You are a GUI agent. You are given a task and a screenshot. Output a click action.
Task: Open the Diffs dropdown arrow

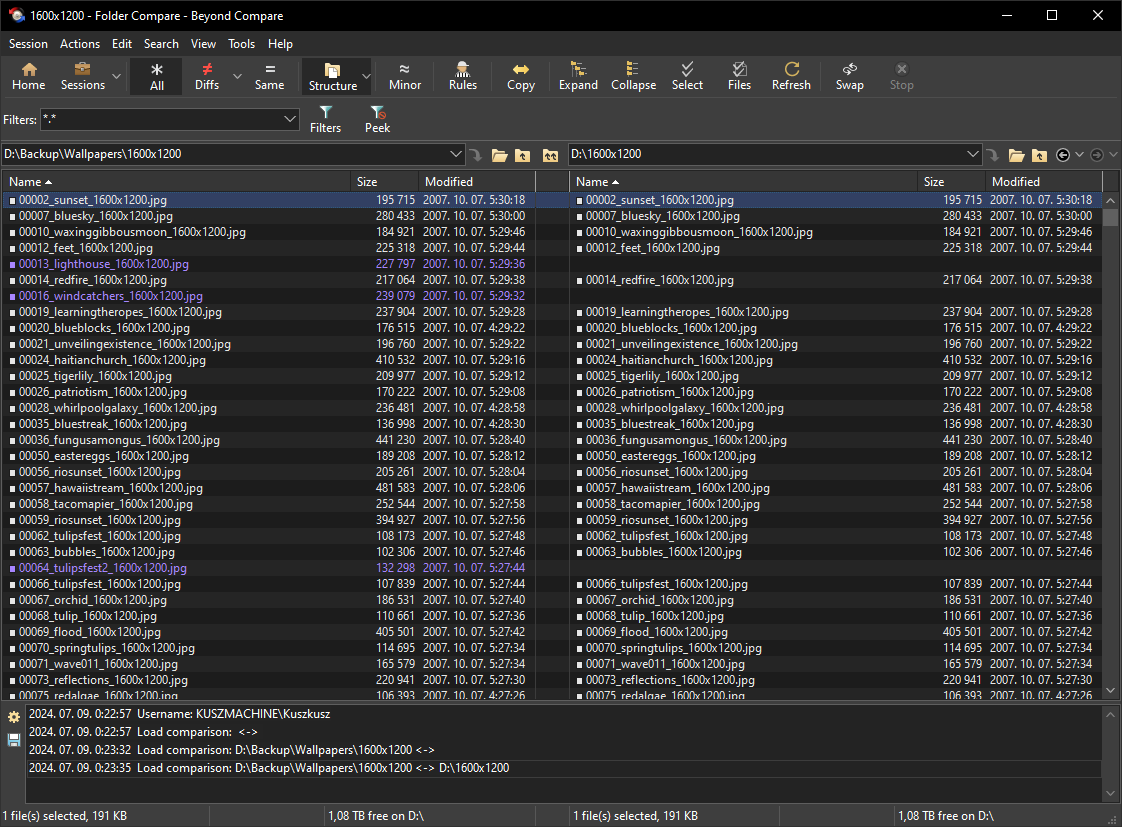[237, 77]
